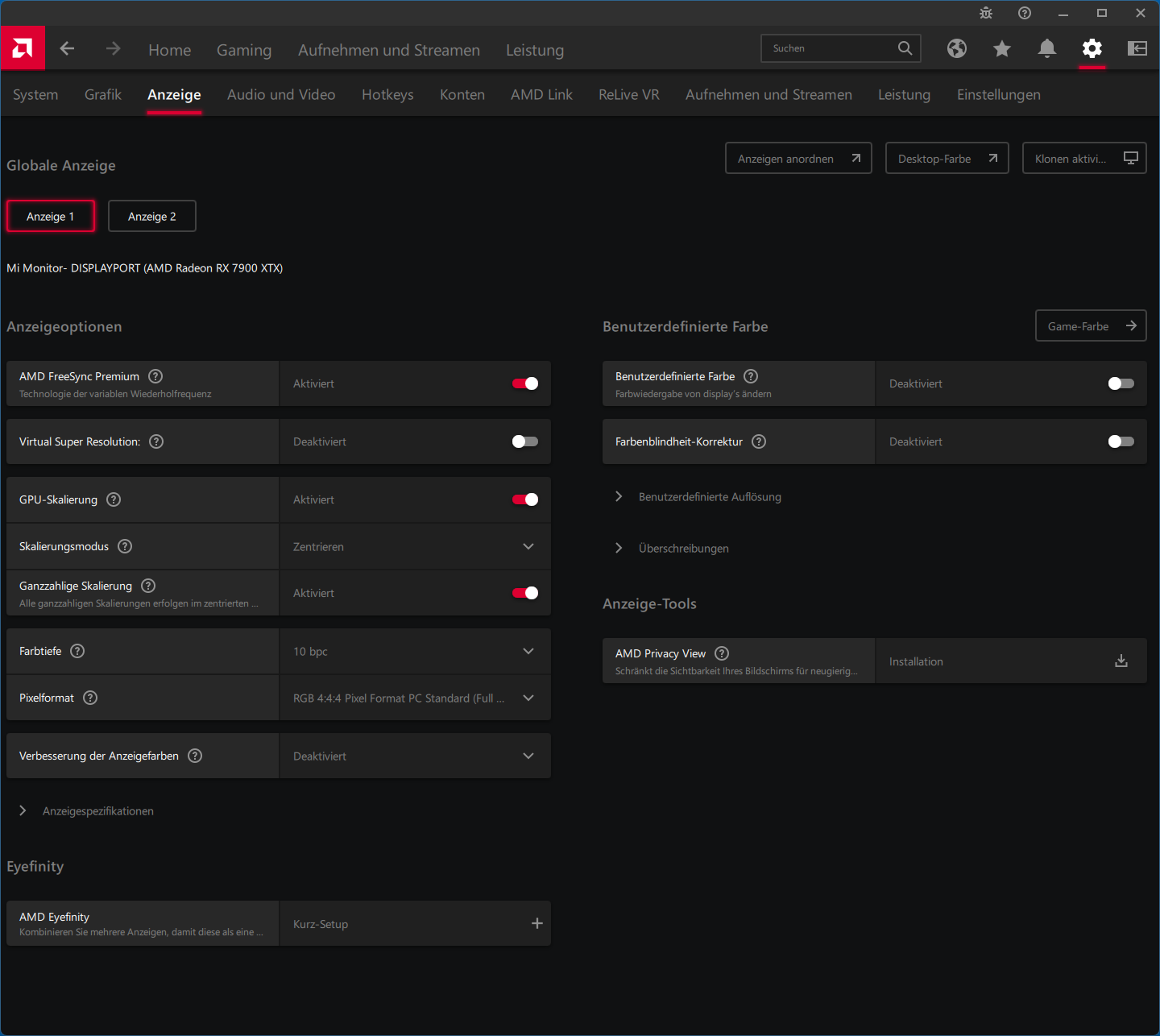1160x1036 pixels.
Task: Select the Anzeige 1 button
Action: [51, 216]
